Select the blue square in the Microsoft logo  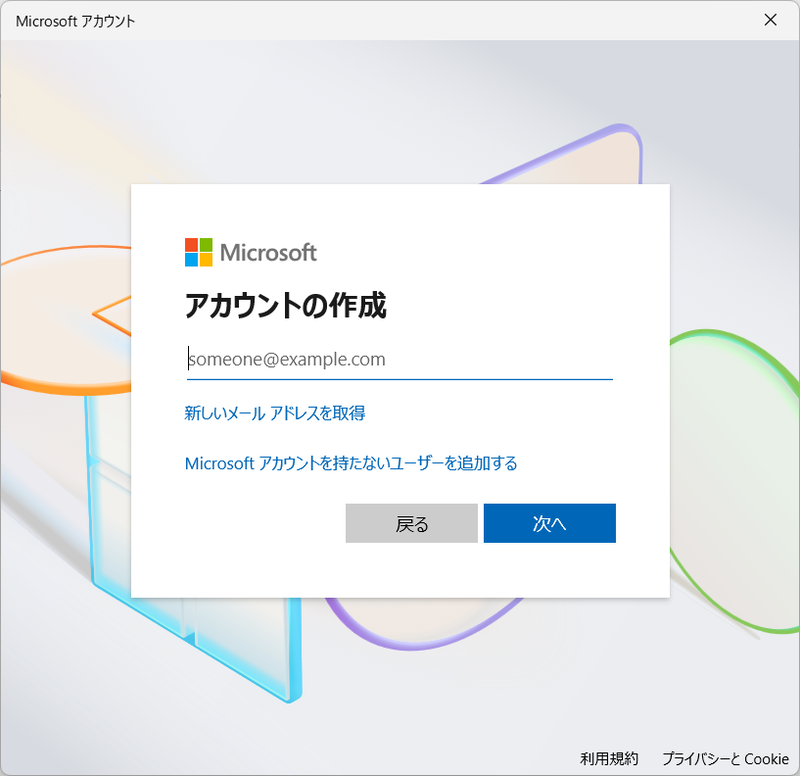pos(190,261)
